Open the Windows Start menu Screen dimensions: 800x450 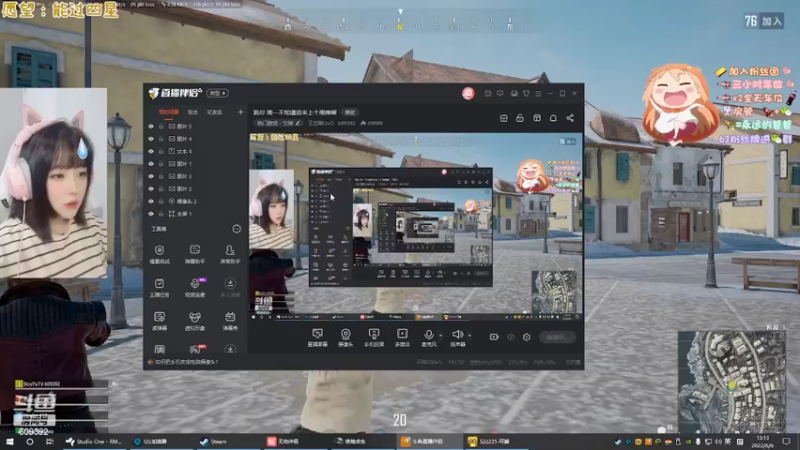coord(9,442)
